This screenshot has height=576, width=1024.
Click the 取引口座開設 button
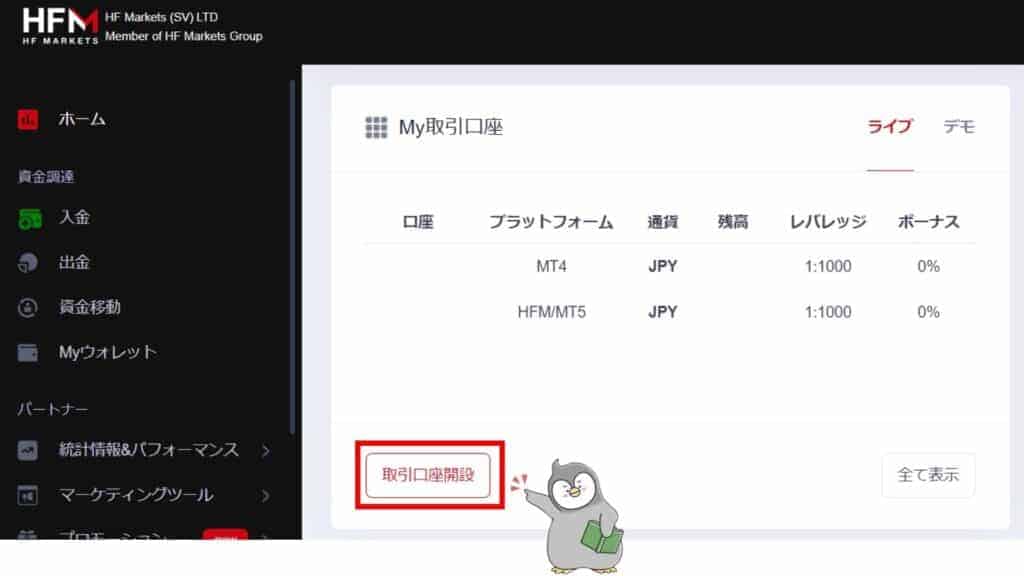click(428, 475)
